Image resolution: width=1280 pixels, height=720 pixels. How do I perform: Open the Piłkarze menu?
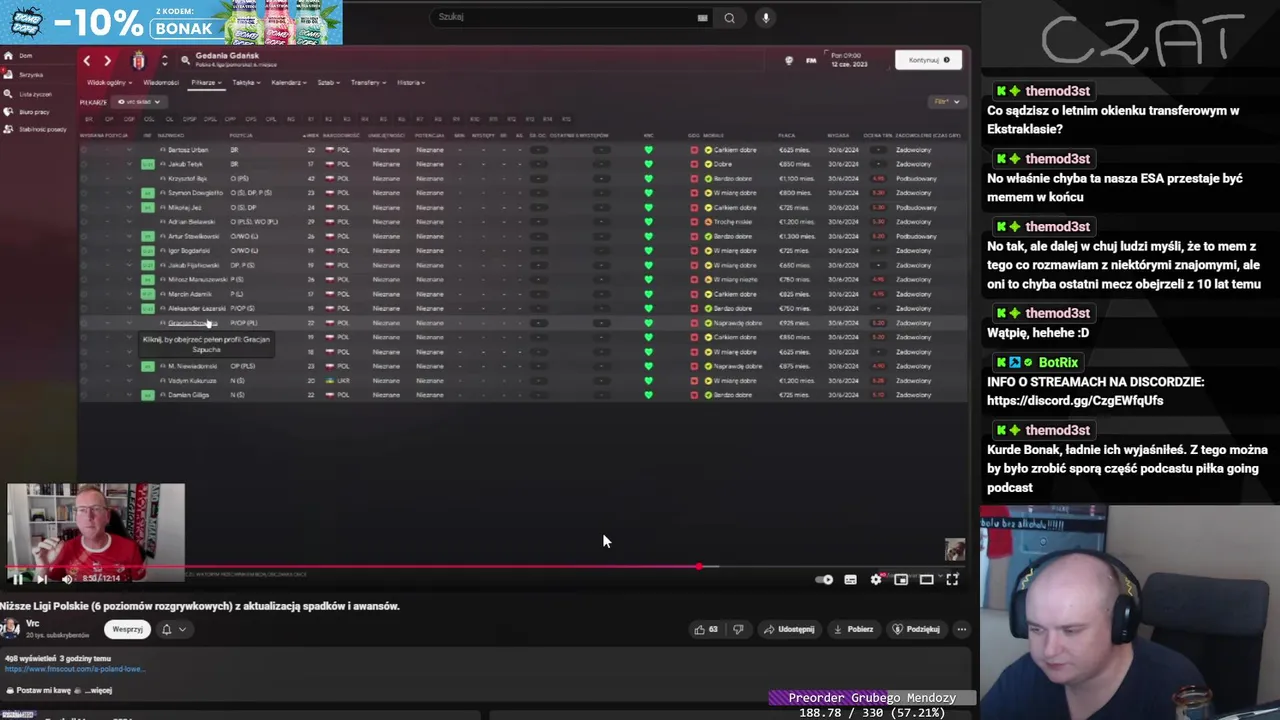click(x=206, y=83)
